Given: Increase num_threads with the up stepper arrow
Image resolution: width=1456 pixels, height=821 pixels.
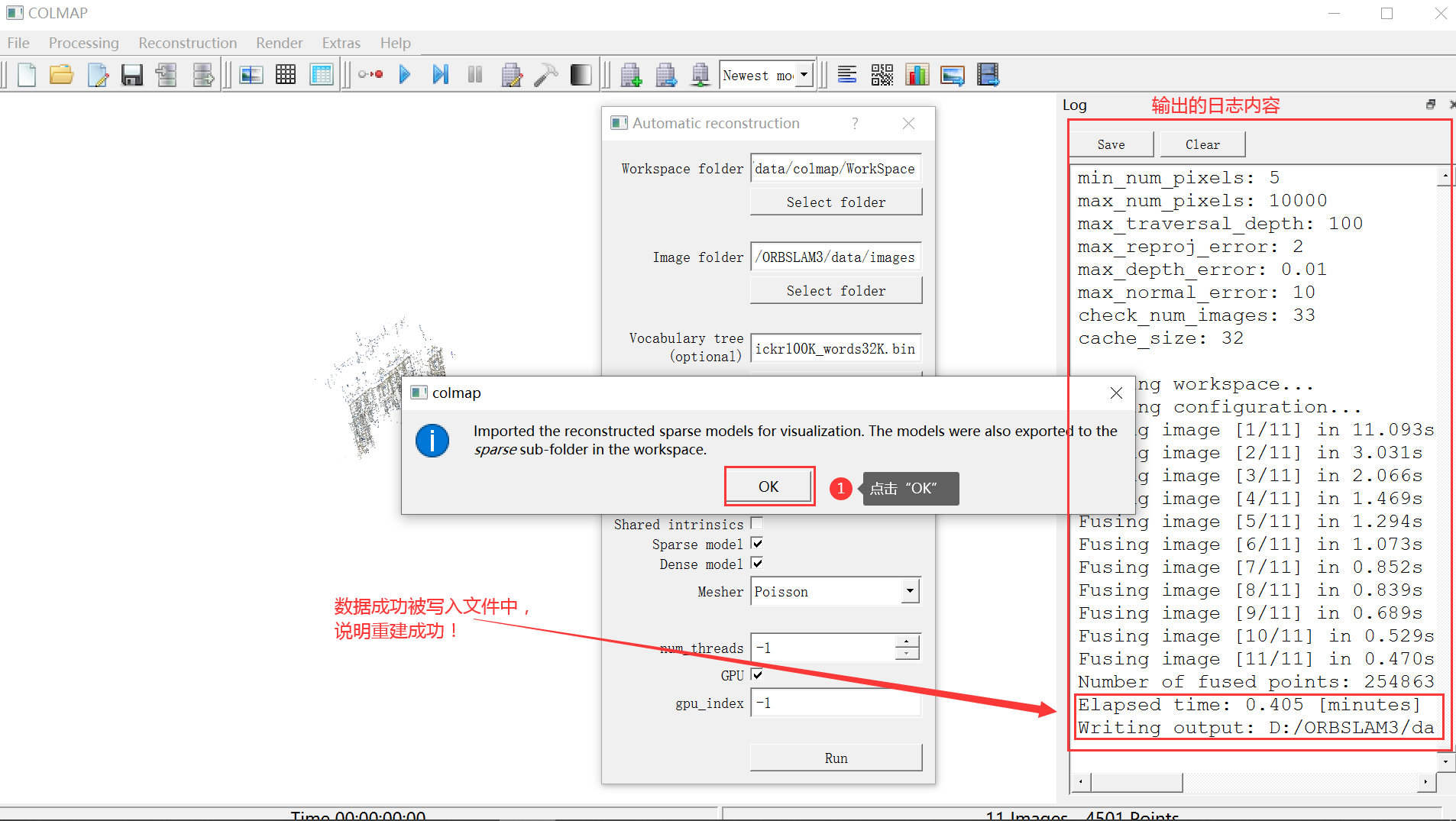Looking at the screenshot, I should [905, 642].
